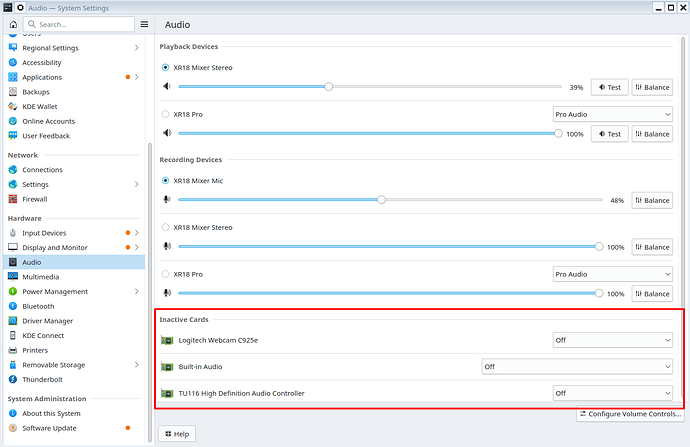Open Regional Settings in sidebar
Screen dimensions: 690x447
[74, 48]
